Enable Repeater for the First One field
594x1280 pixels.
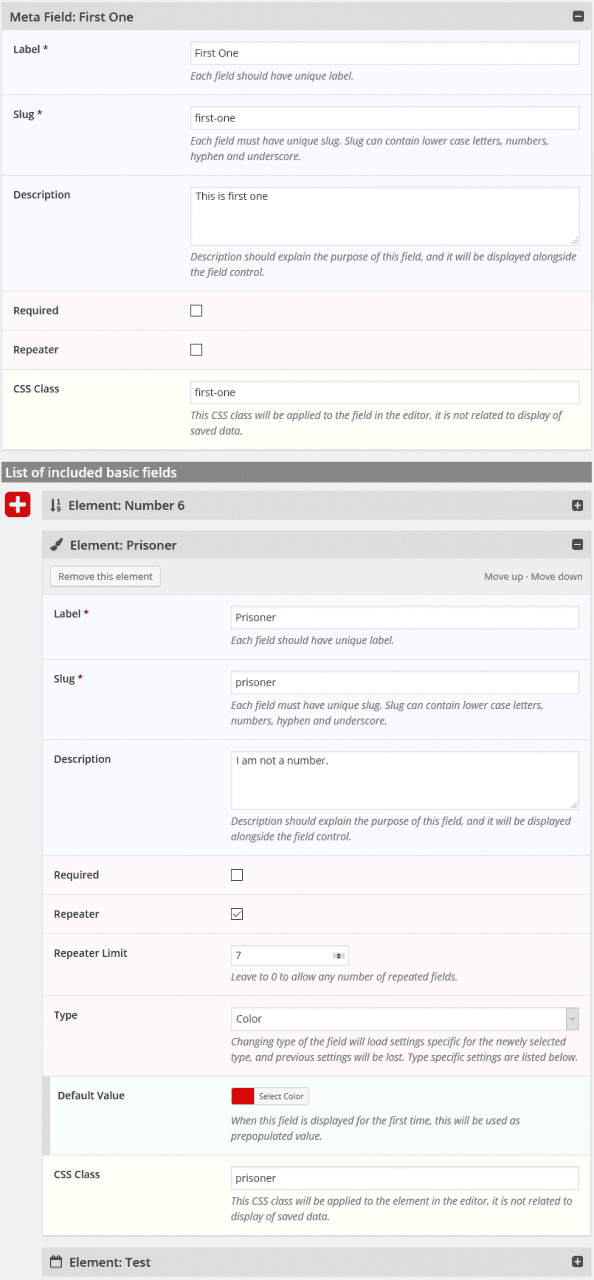pyautogui.click(x=196, y=350)
